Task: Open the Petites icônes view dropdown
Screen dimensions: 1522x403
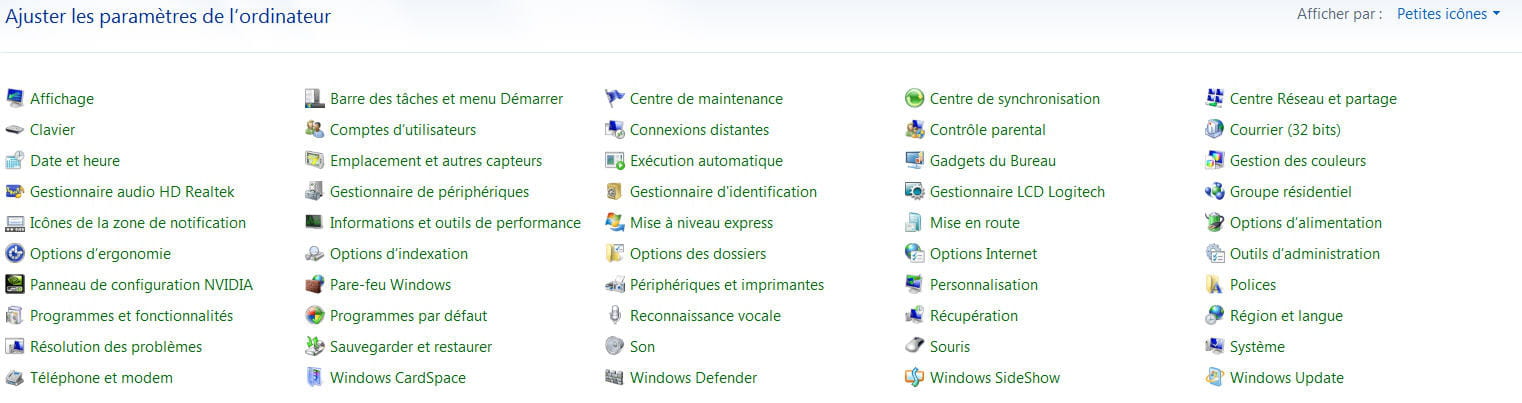Action: pyautogui.click(x=1450, y=14)
